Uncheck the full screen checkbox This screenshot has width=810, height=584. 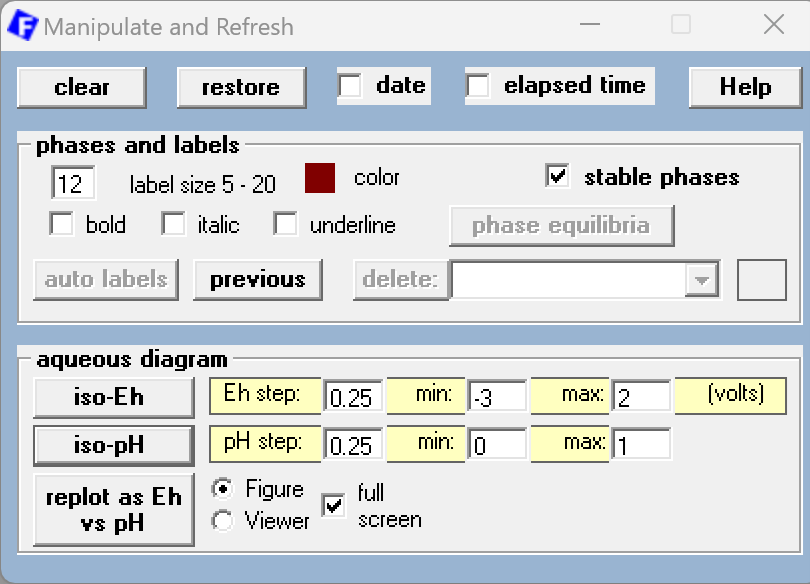[x=333, y=506]
